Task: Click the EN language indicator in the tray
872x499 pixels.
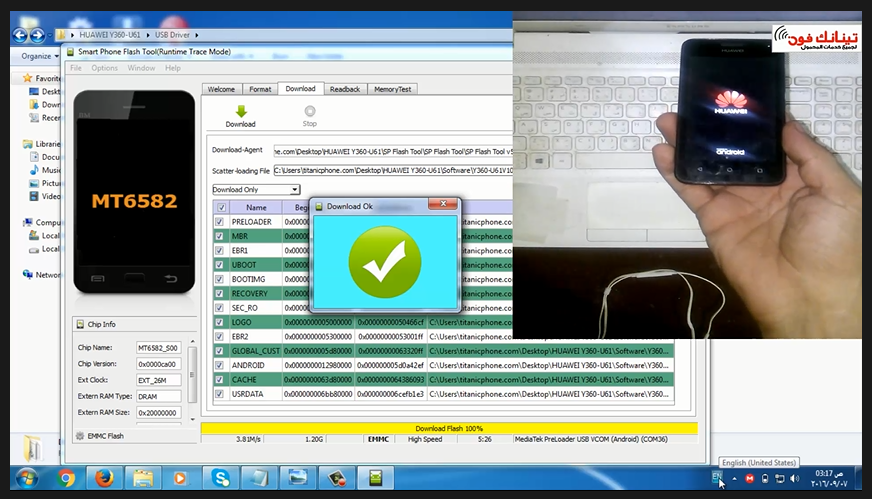Action: pyautogui.click(x=717, y=477)
